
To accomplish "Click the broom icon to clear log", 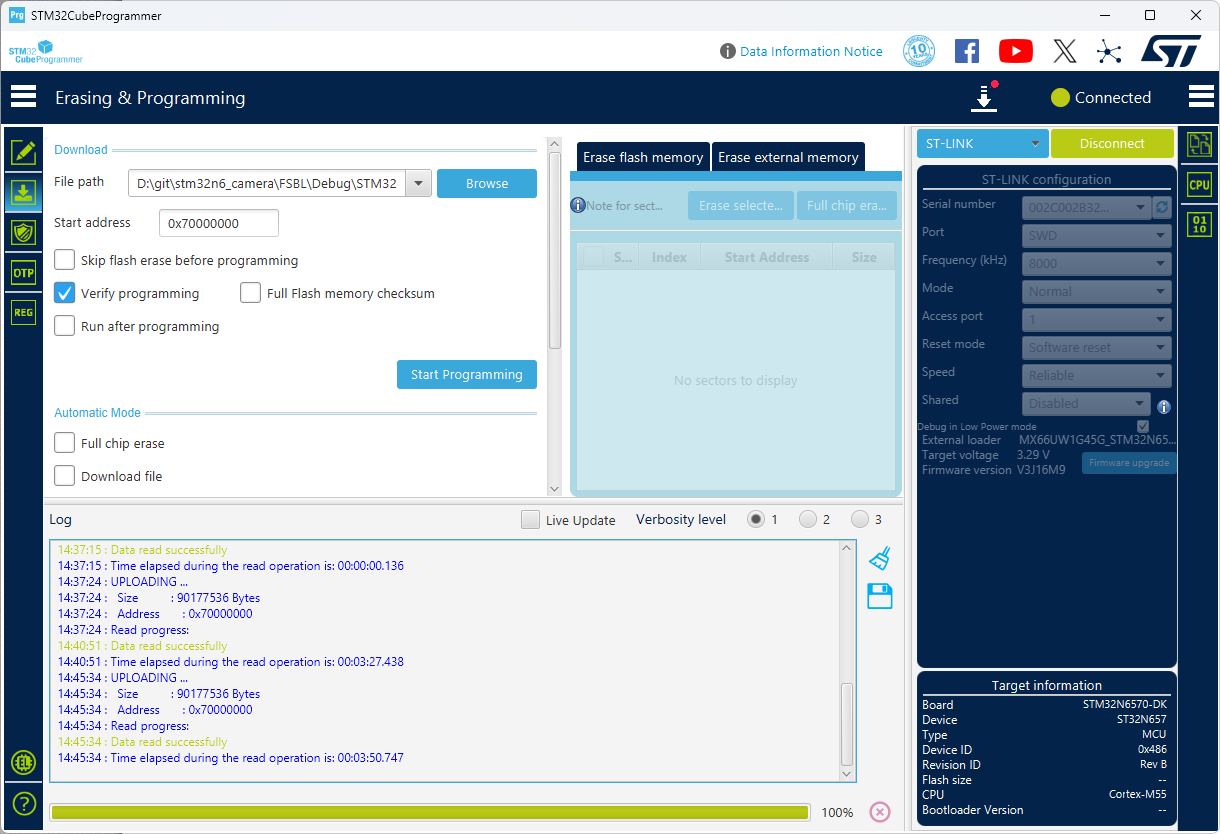I will tap(879, 558).
